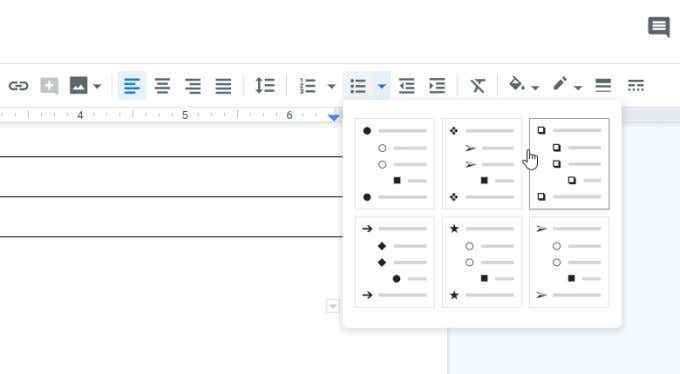Click the increase indent icon

coord(437,85)
